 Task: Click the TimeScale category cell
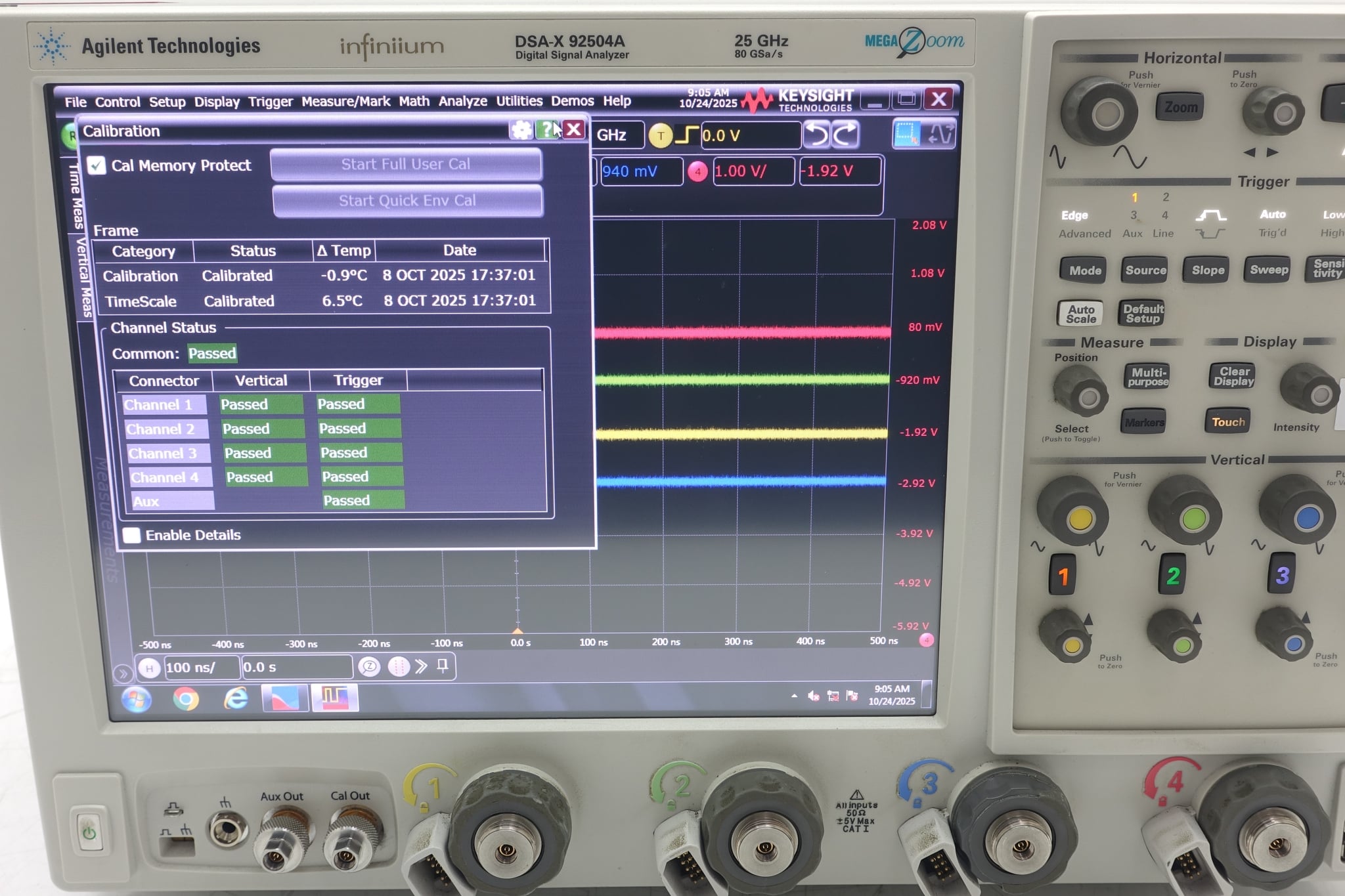pyautogui.click(x=141, y=302)
